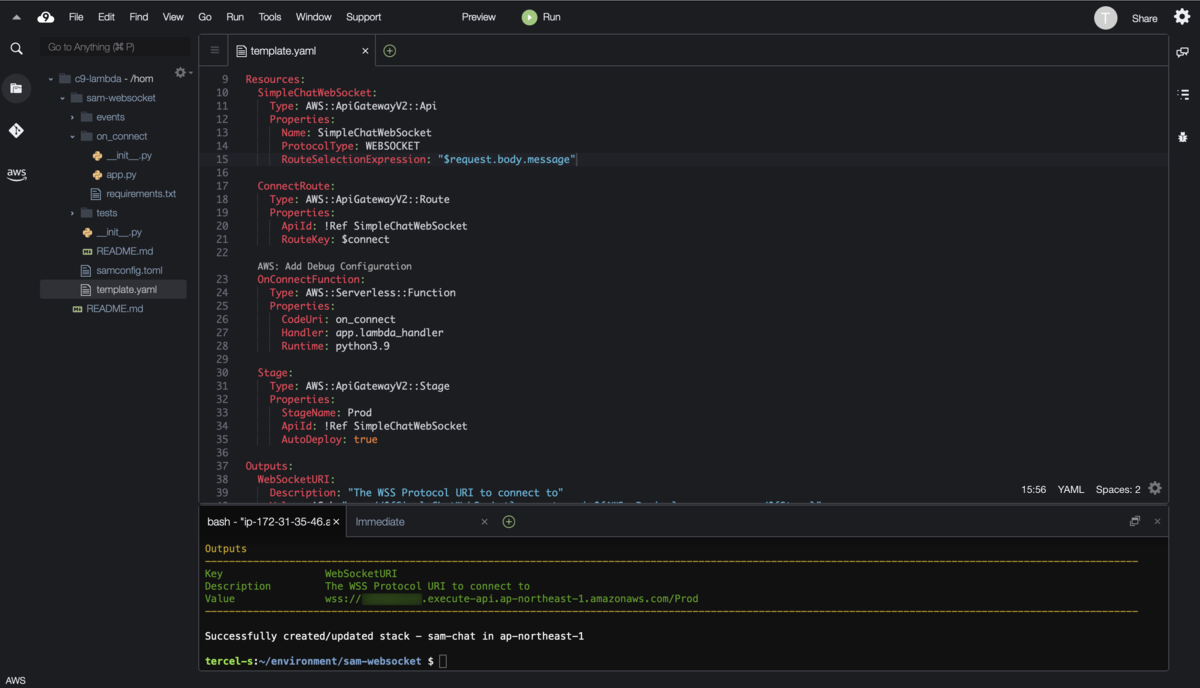Viewport: 1200px width, 688px height.
Task: Open the Run menu
Action: point(235,17)
